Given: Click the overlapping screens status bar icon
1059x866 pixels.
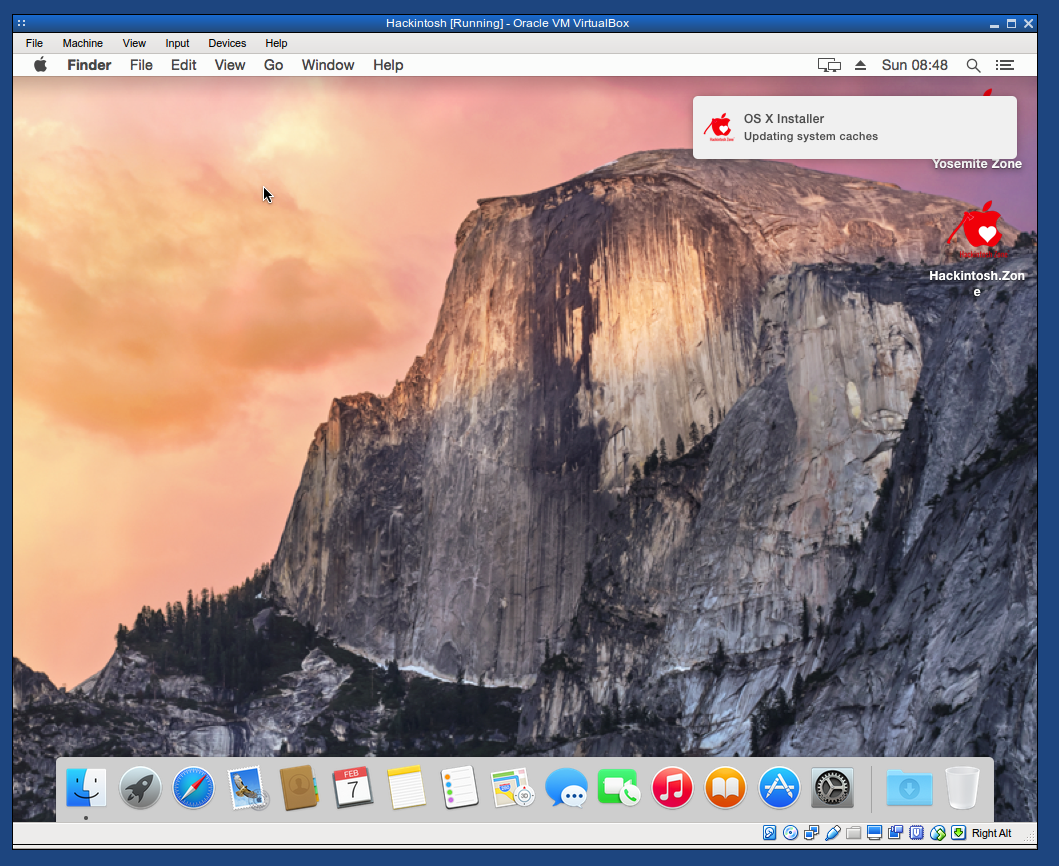Looking at the screenshot, I should point(896,833).
